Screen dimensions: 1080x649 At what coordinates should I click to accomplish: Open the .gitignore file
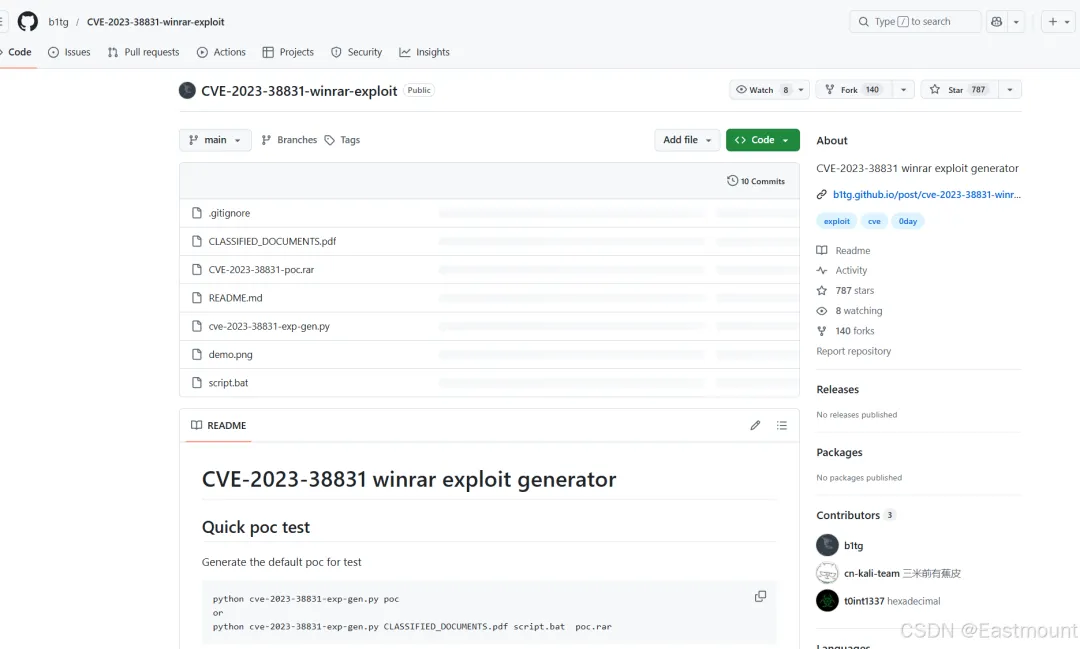point(229,213)
